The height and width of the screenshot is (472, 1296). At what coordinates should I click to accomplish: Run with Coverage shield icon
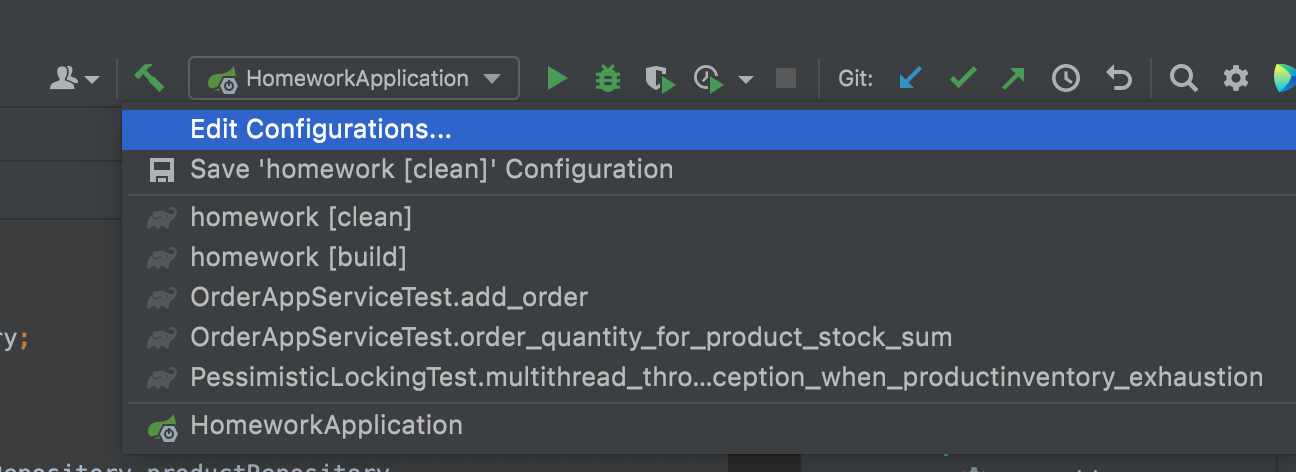659,78
